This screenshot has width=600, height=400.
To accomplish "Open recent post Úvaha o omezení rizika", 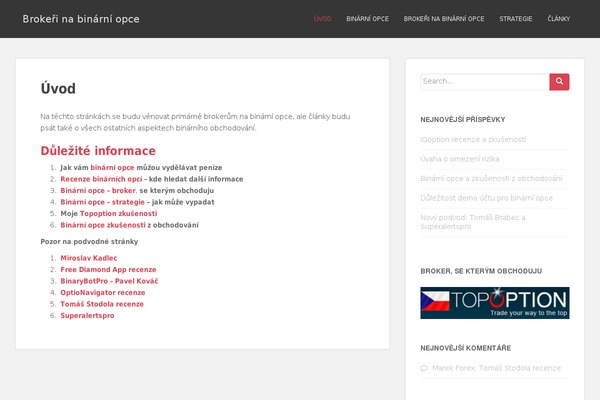I will (x=460, y=159).
